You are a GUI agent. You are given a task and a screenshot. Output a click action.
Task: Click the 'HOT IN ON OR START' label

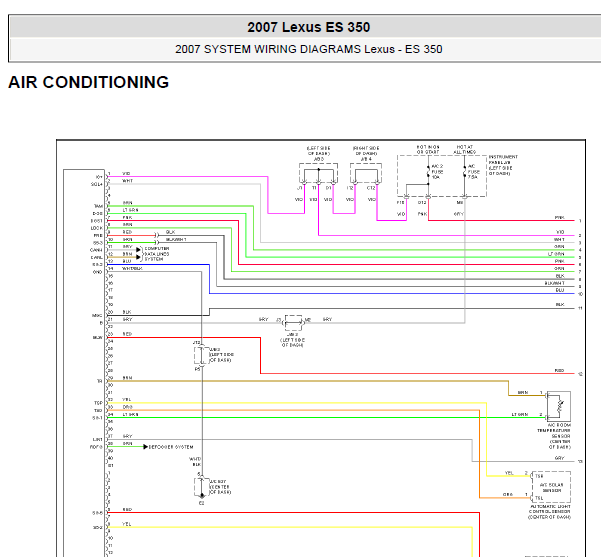tap(428, 150)
